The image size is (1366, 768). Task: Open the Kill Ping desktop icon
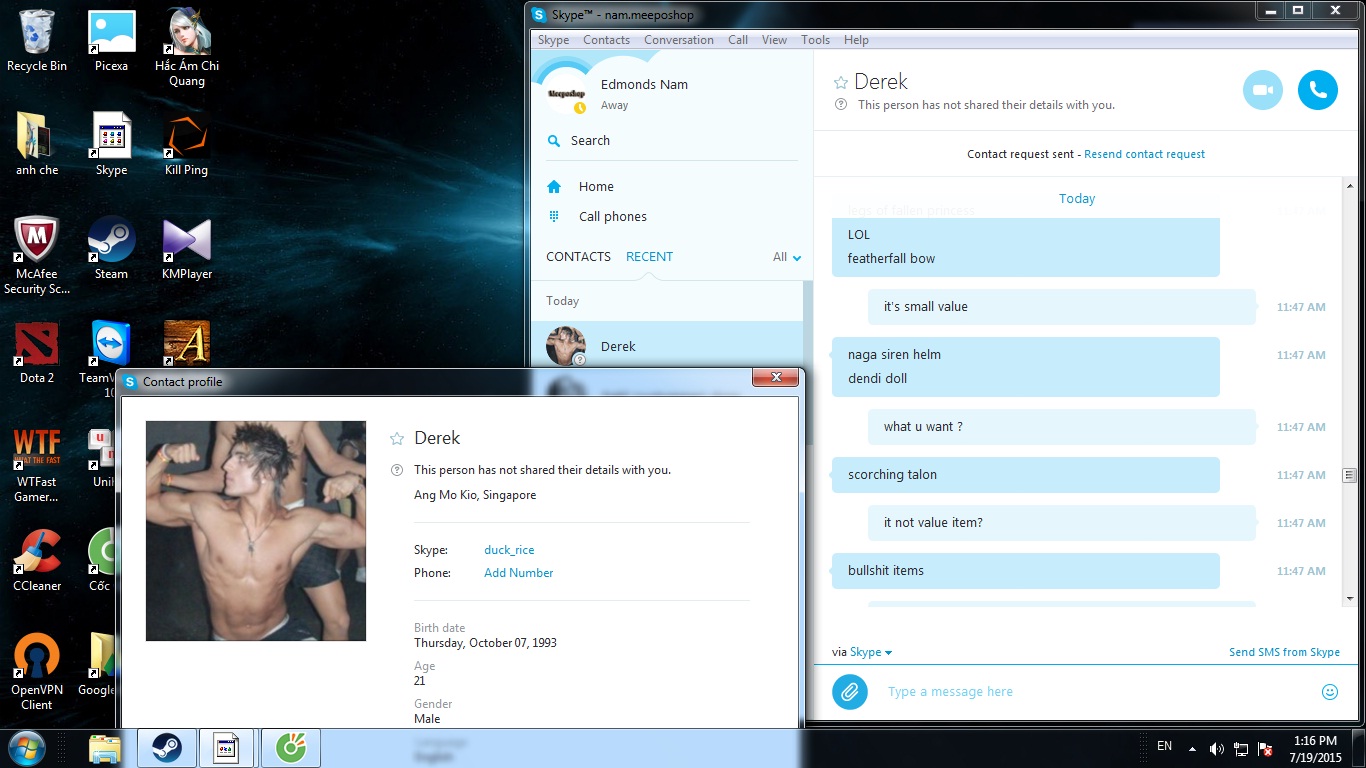pos(187,144)
